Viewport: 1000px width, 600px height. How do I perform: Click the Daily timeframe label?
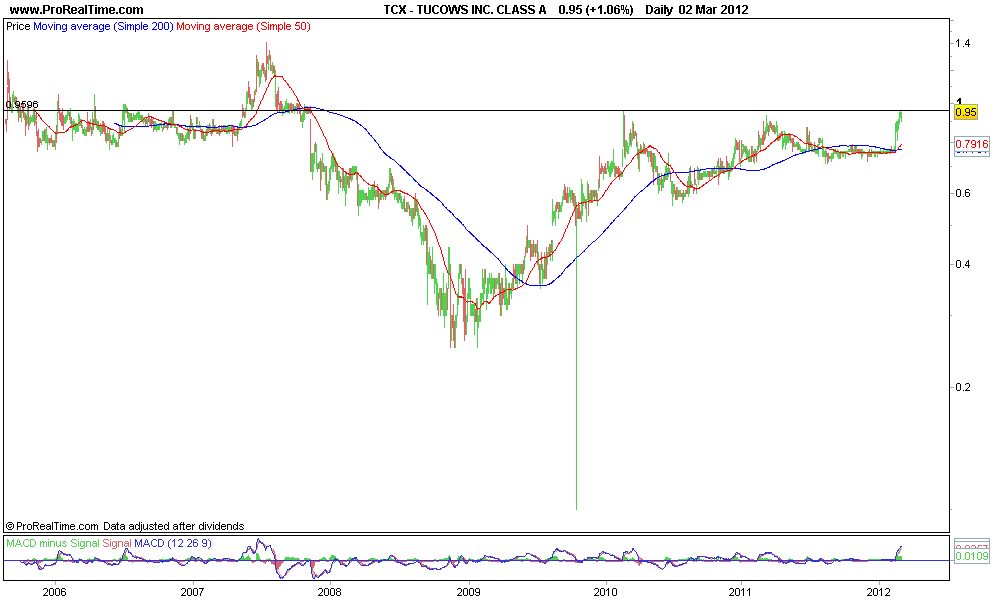tap(659, 10)
